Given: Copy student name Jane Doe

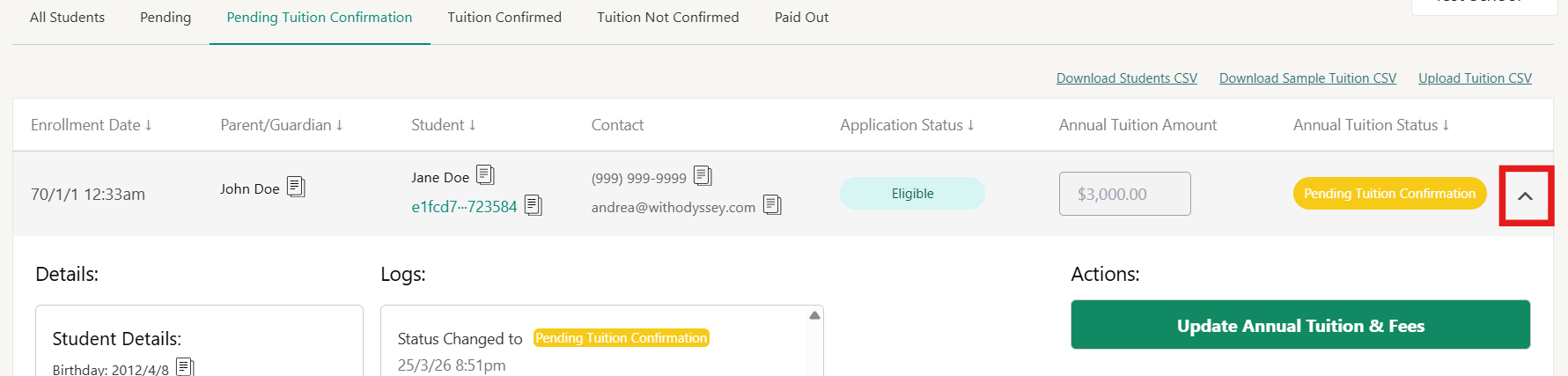Looking at the screenshot, I should (485, 175).
